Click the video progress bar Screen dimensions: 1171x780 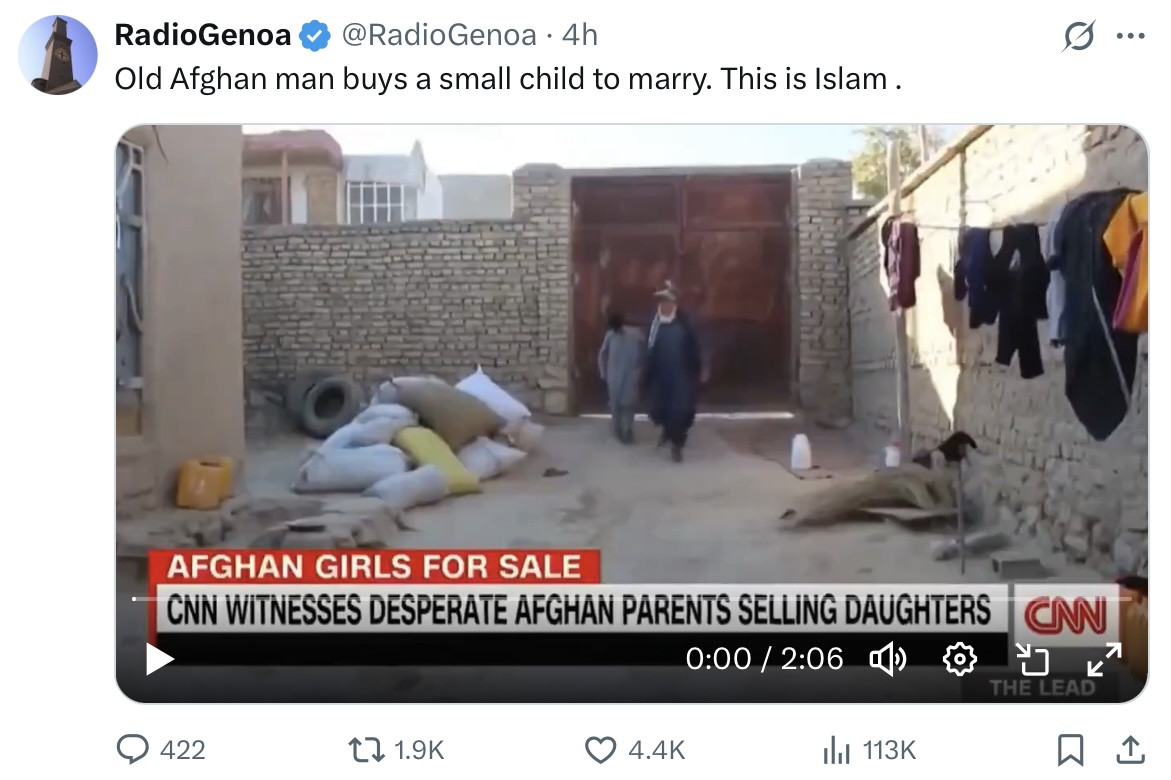[631, 598]
